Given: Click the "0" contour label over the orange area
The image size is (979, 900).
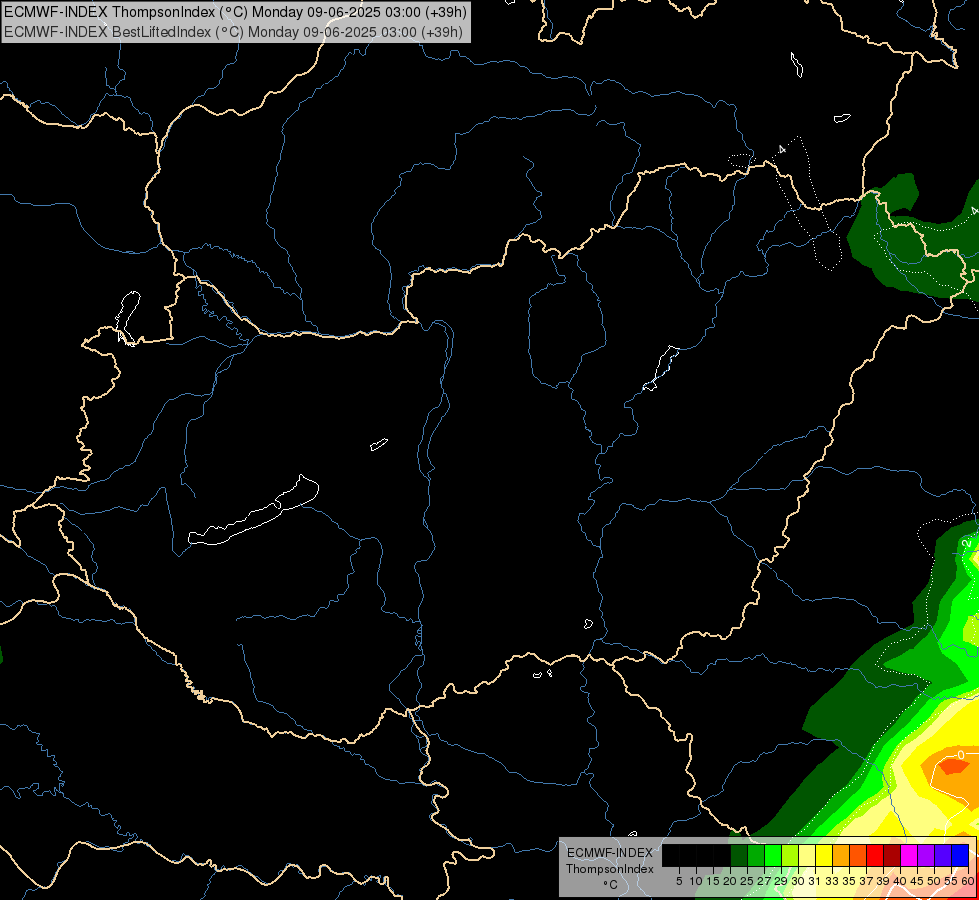Looking at the screenshot, I should point(960,755).
